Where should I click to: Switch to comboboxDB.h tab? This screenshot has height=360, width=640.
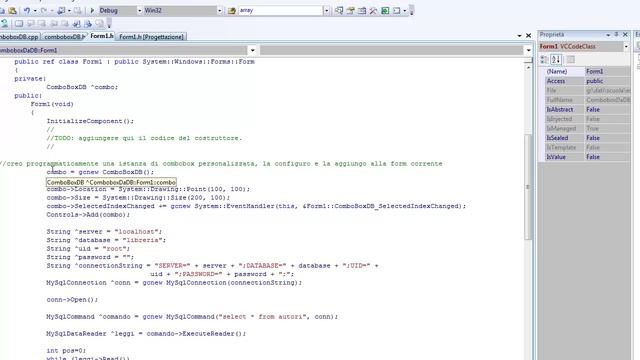coord(64,37)
